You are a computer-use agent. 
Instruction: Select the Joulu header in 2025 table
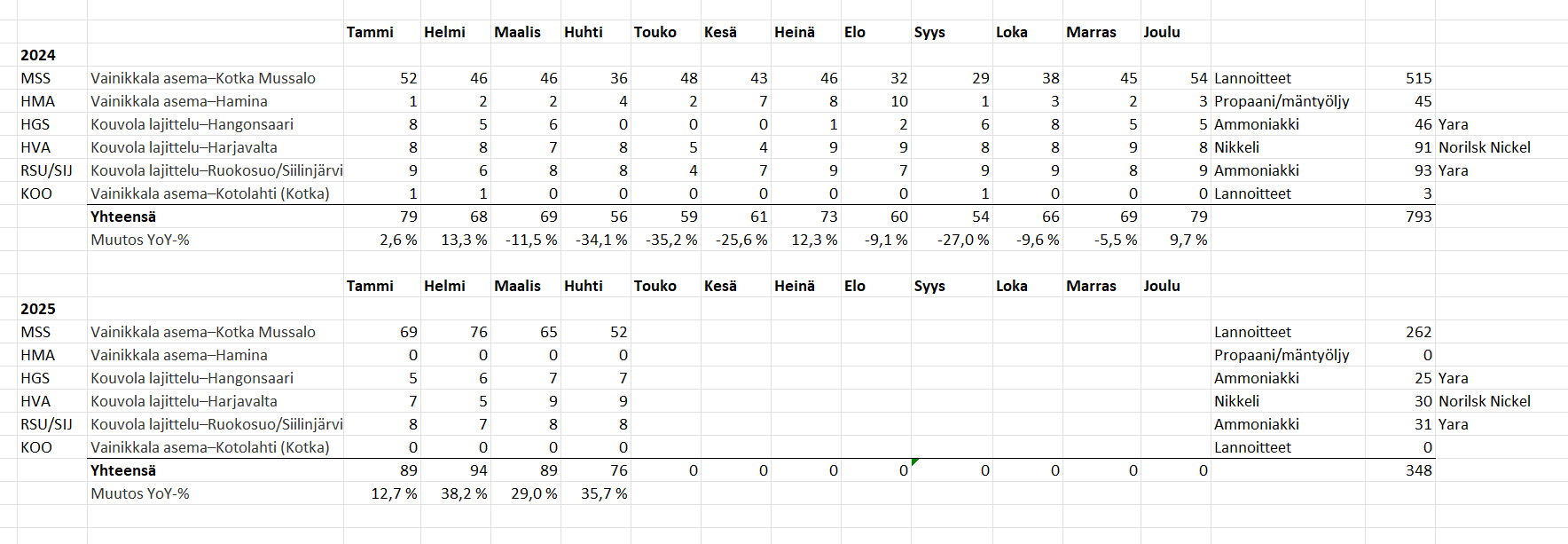(x=1161, y=286)
